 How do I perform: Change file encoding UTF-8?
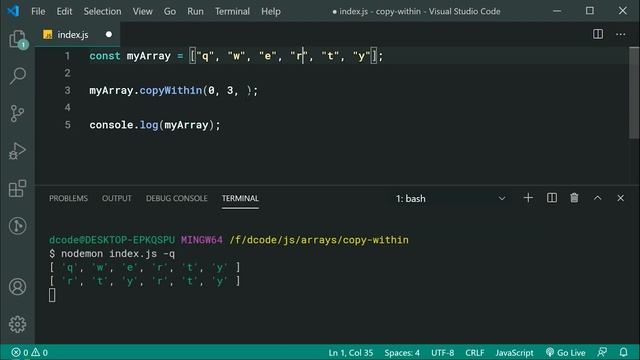click(x=442, y=352)
